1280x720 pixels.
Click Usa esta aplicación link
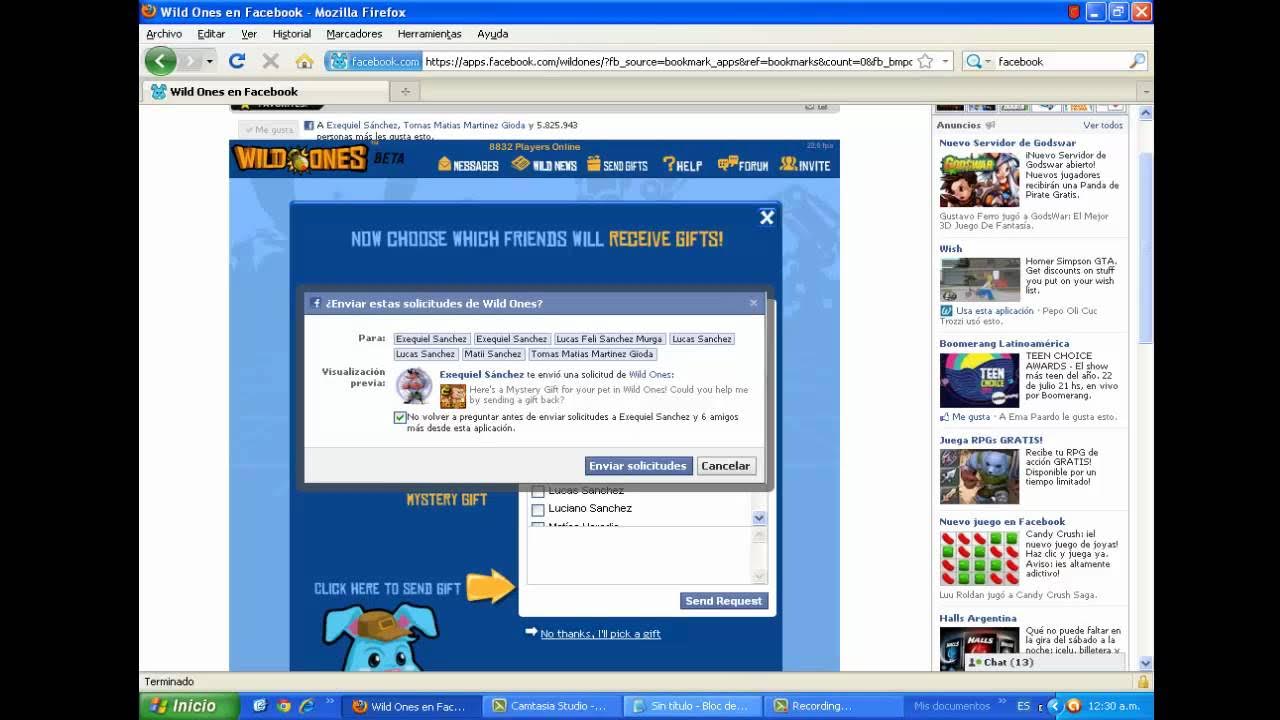point(994,311)
